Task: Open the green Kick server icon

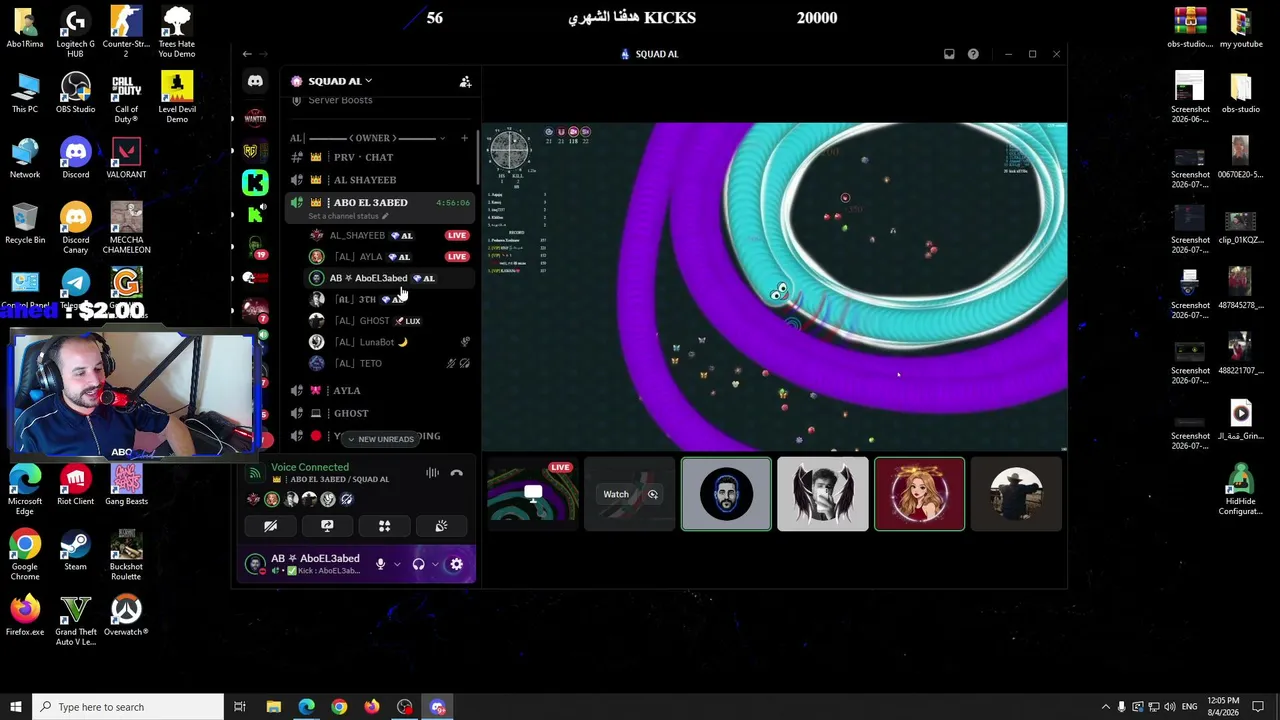Action: pyautogui.click(x=255, y=182)
